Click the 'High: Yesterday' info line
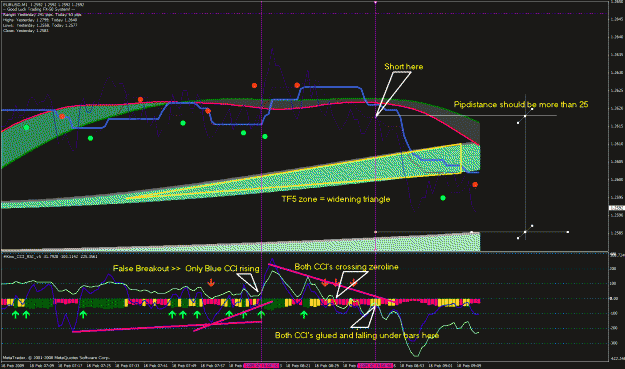The width and height of the screenshot is (625, 369). (x=40, y=20)
